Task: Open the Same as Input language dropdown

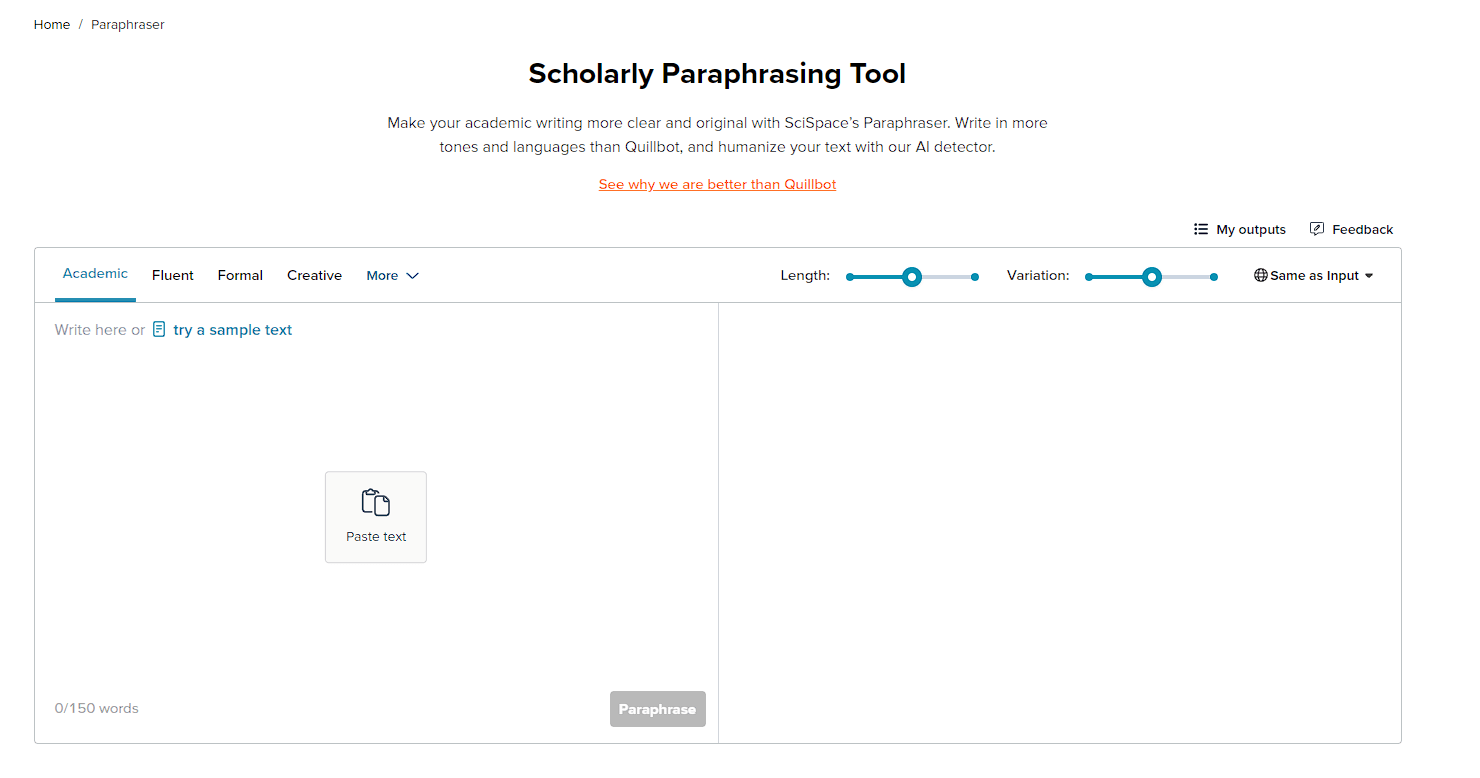Action: 1313,275
